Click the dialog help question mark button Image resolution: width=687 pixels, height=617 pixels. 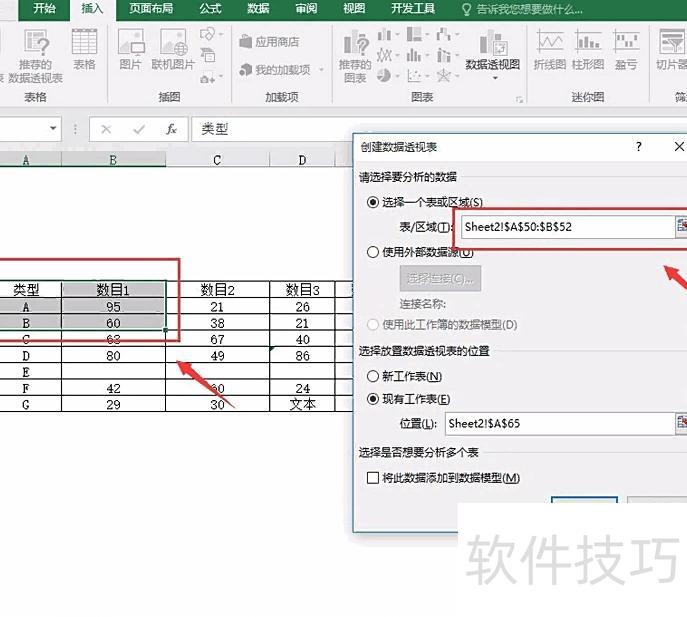point(639,147)
